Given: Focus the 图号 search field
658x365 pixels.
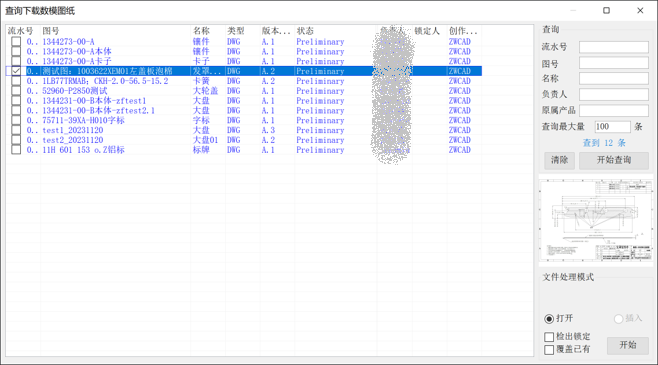Looking at the screenshot, I should point(614,63).
